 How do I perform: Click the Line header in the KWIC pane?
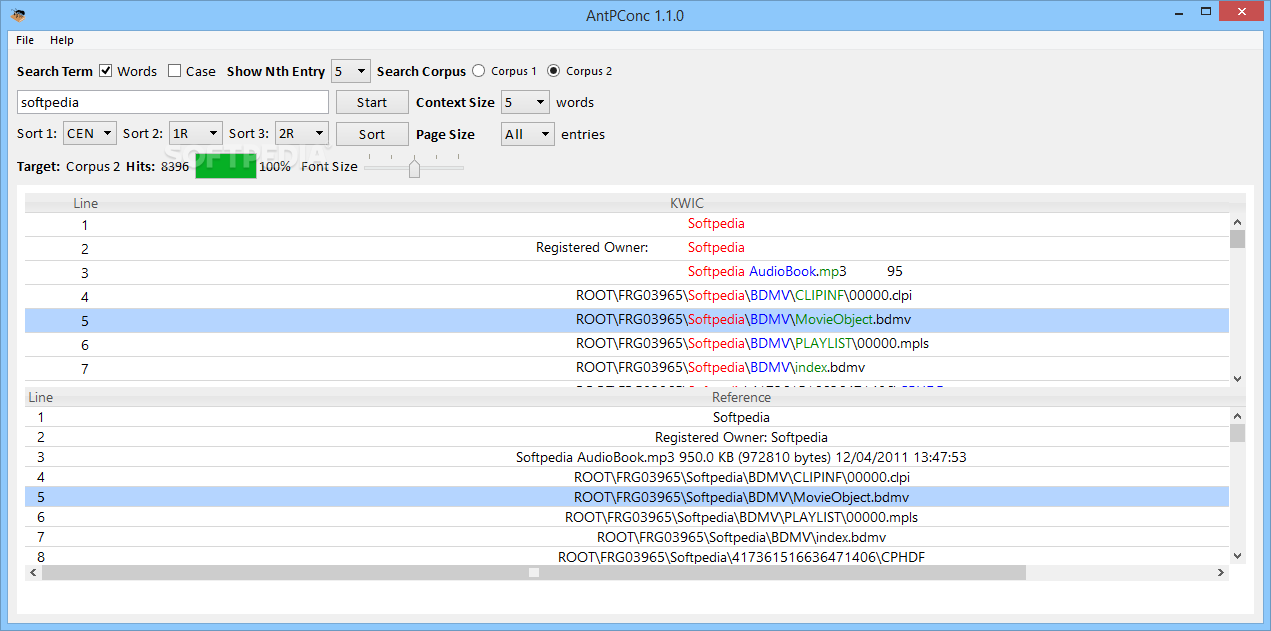click(x=85, y=203)
